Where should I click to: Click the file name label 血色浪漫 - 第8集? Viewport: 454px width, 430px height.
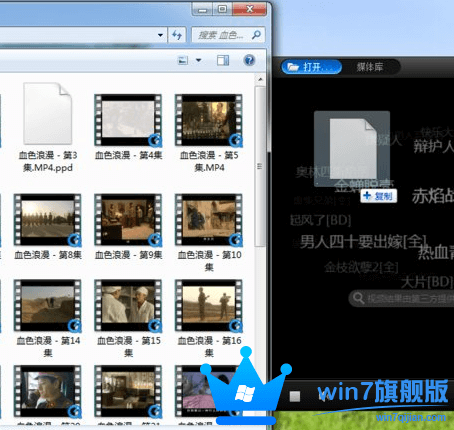tap(48, 255)
